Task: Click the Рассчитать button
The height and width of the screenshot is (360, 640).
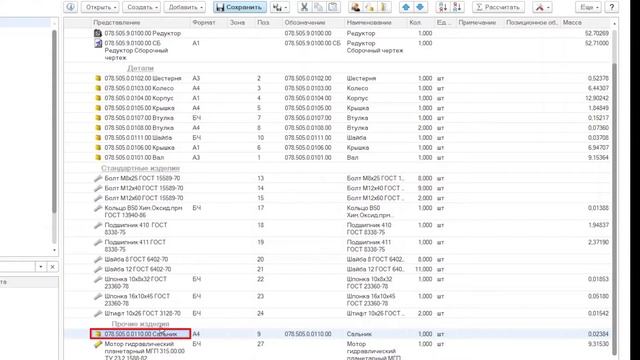Action: [x=498, y=7]
